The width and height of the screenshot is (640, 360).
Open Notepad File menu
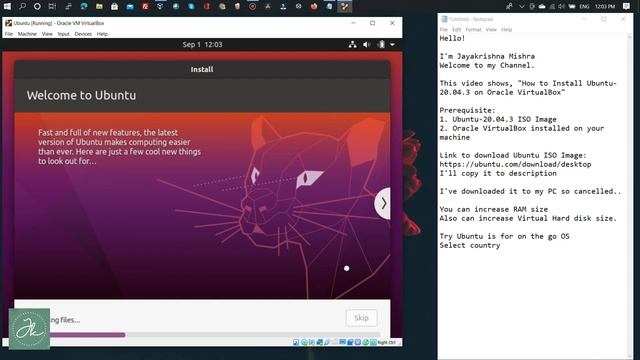[444, 29]
